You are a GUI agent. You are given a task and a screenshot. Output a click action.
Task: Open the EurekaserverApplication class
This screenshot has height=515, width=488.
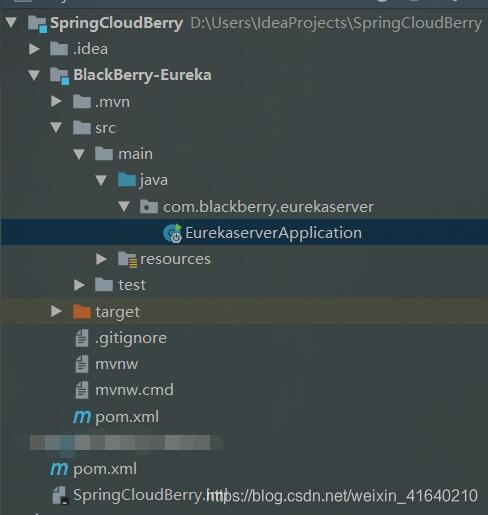(273, 233)
